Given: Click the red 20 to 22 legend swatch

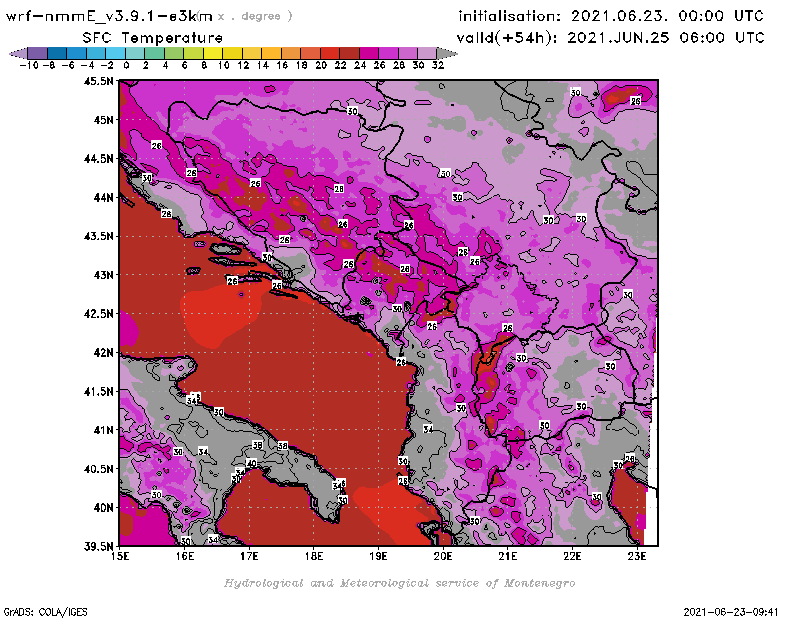Looking at the screenshot, I should 330,53.
